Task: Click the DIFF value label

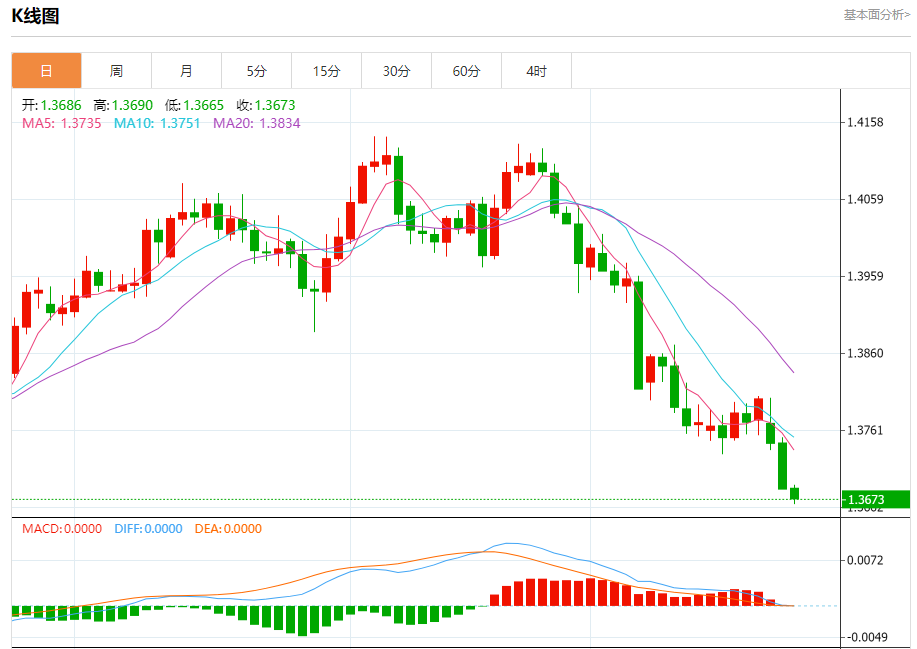Action: [147, 529]
